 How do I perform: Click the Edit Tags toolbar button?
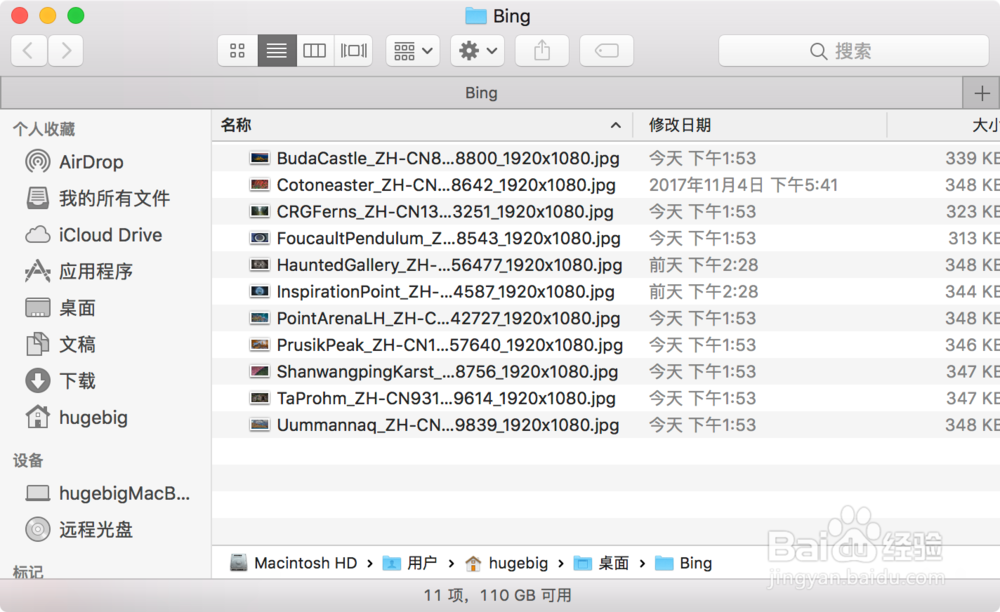click(607, 50)
